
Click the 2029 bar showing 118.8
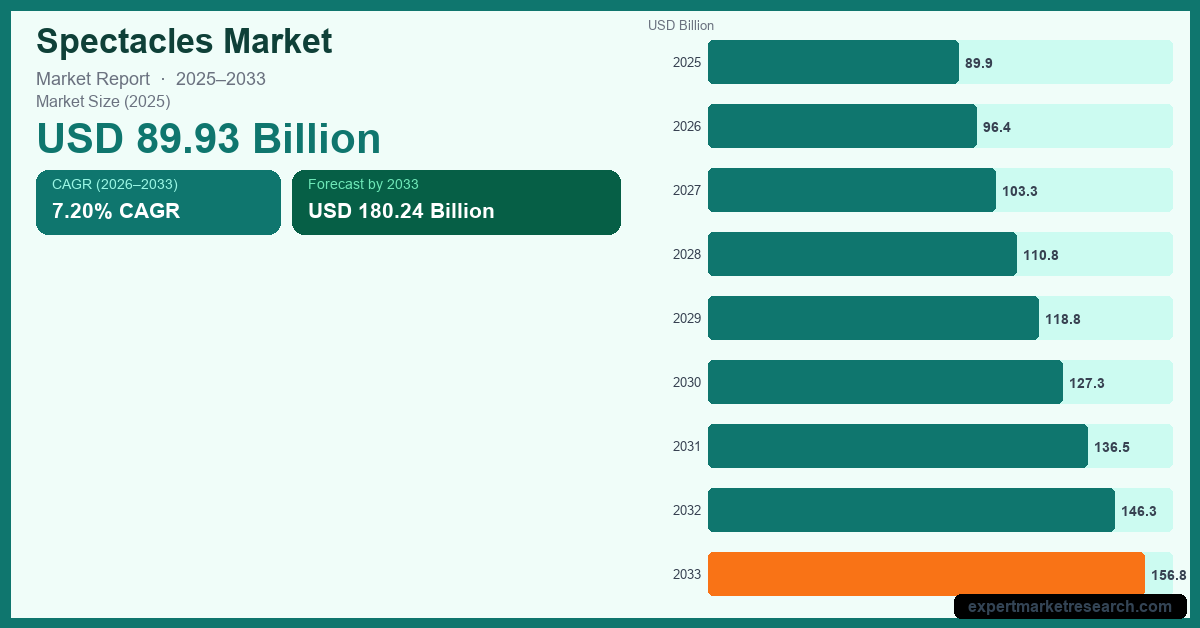coord(873,318)
